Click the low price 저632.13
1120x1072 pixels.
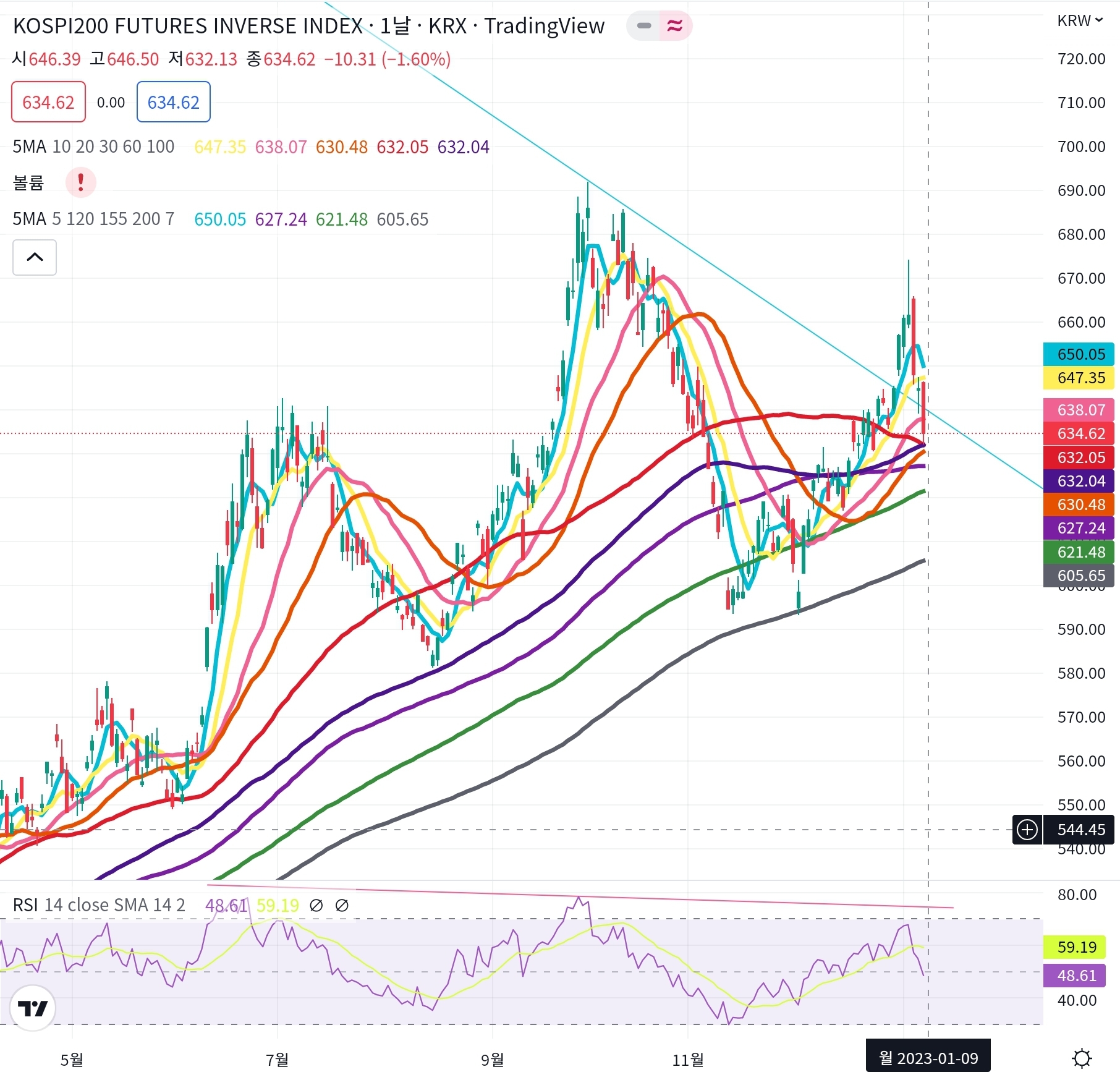[x=203, y=59]
